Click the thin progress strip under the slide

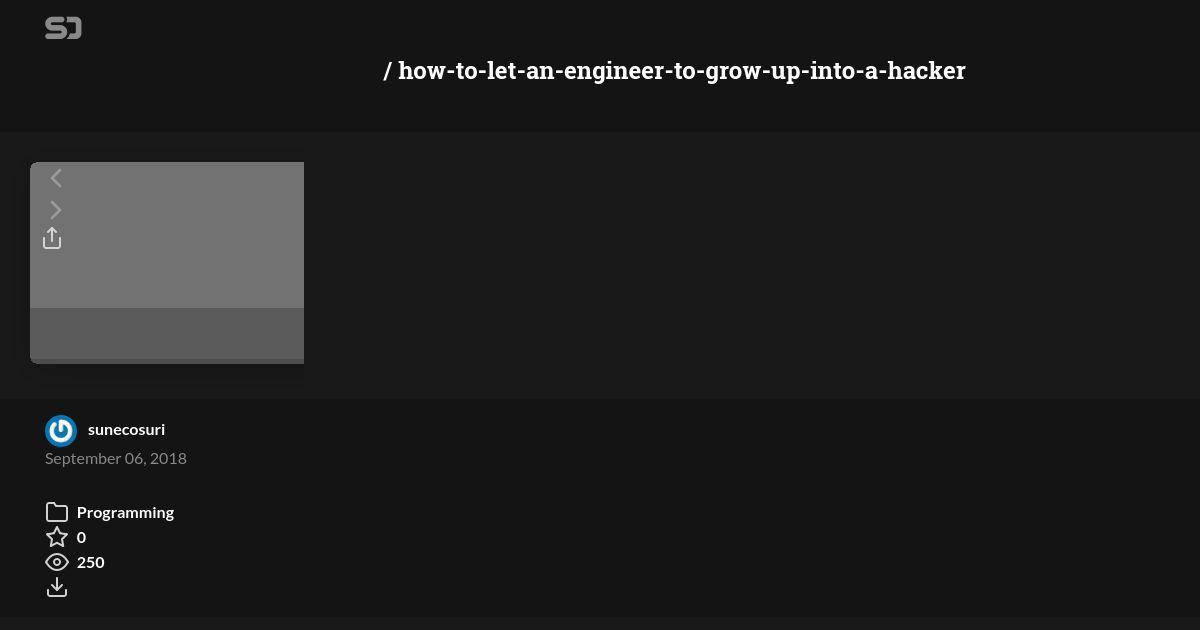click(x=167, y=361)
